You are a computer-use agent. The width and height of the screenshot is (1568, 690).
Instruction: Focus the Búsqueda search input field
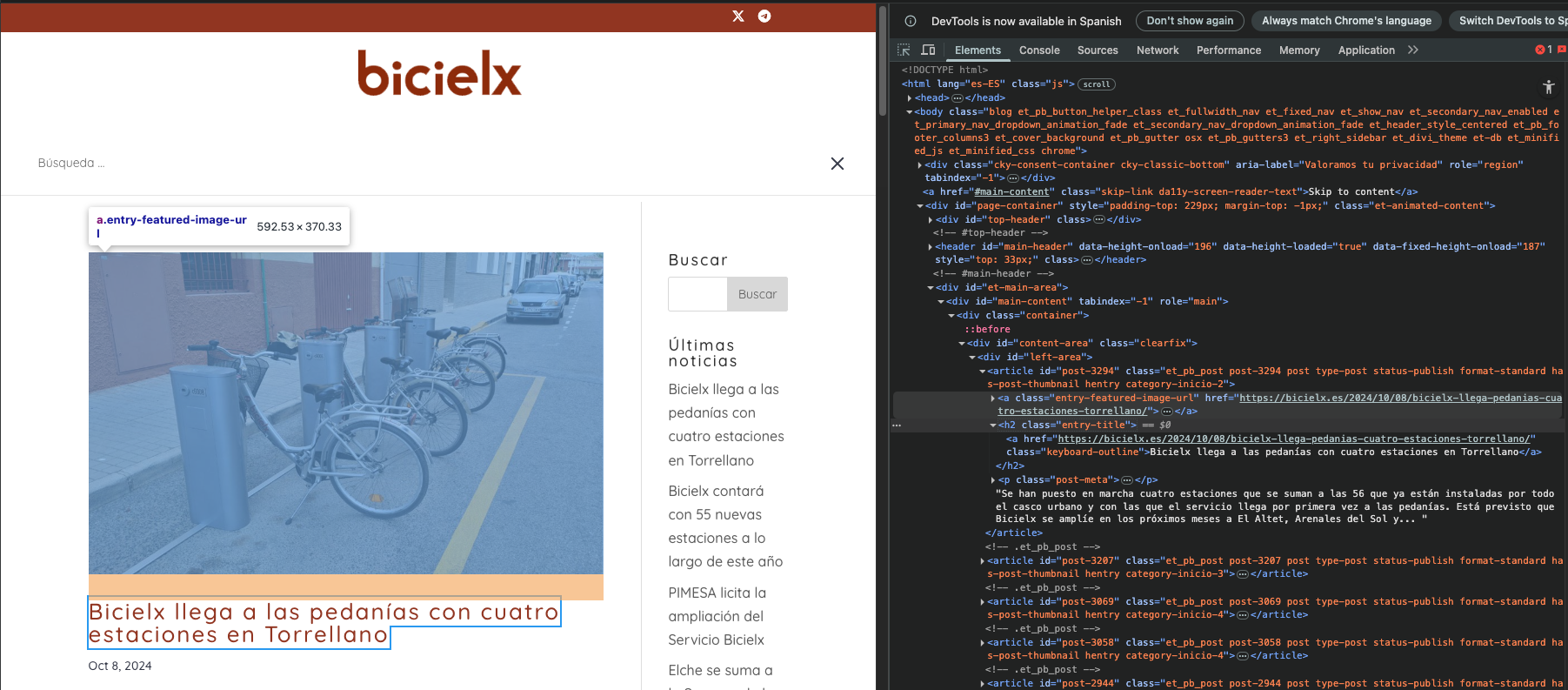coord(417,164)
